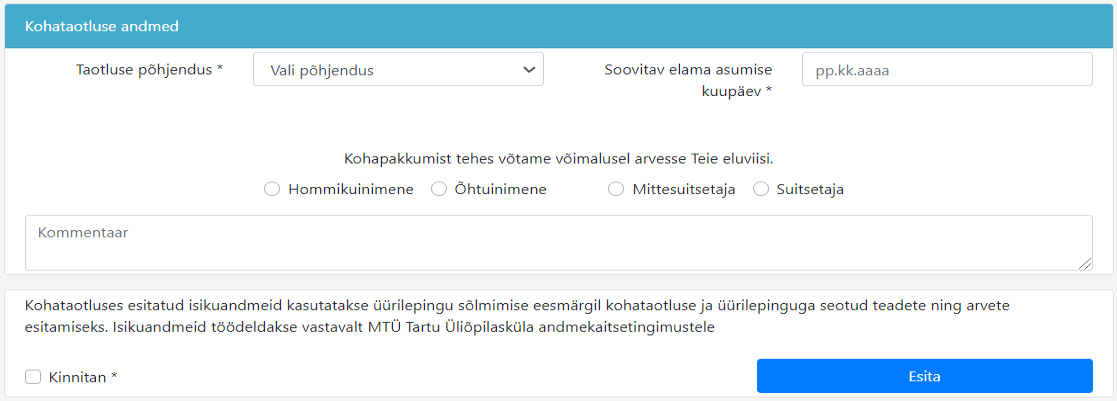Click the Kinnitan label text
Screen dimensions: 1117x401
[x=83, y=377]
